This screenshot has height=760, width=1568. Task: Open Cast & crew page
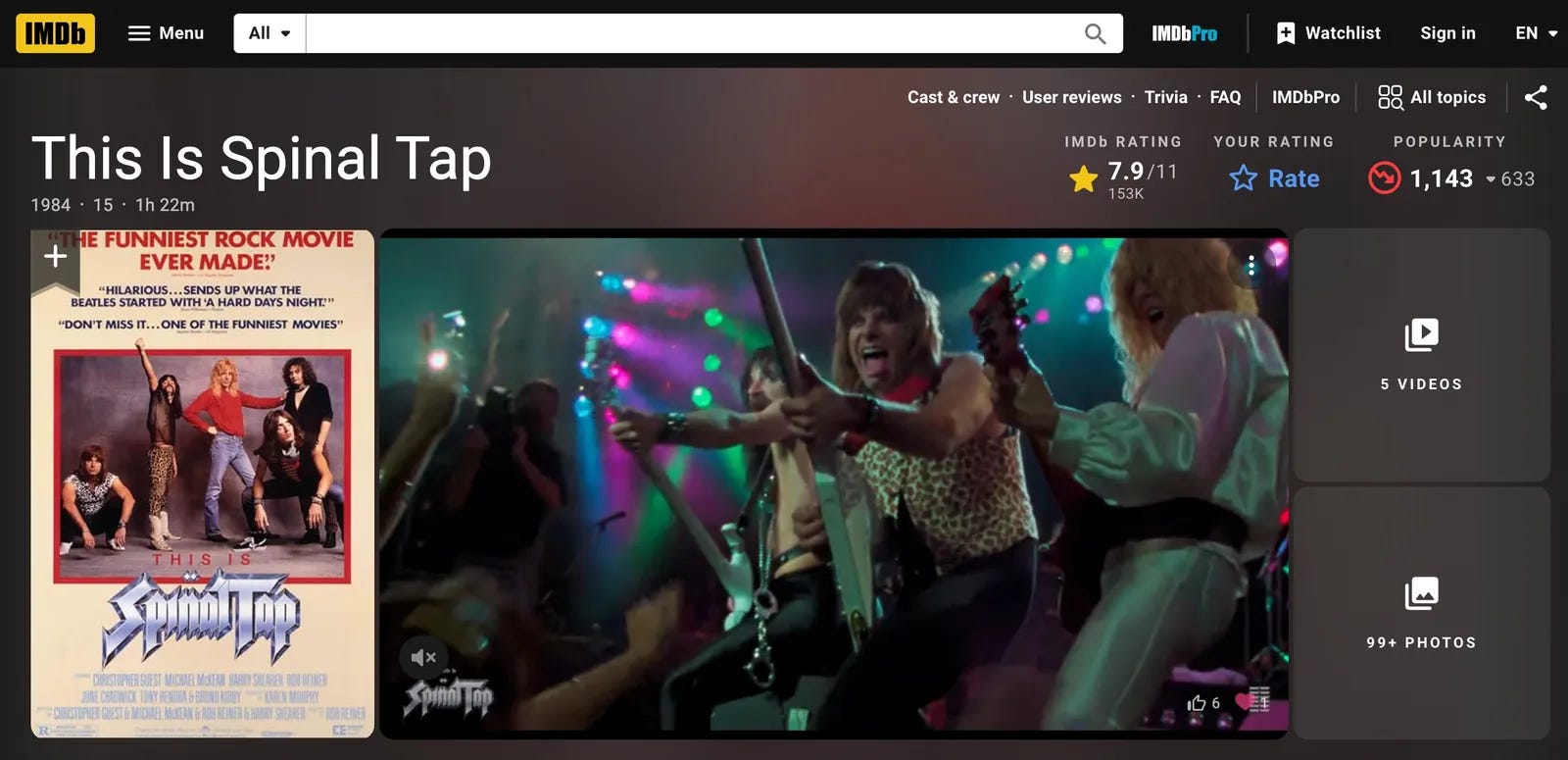coord(954,97)
